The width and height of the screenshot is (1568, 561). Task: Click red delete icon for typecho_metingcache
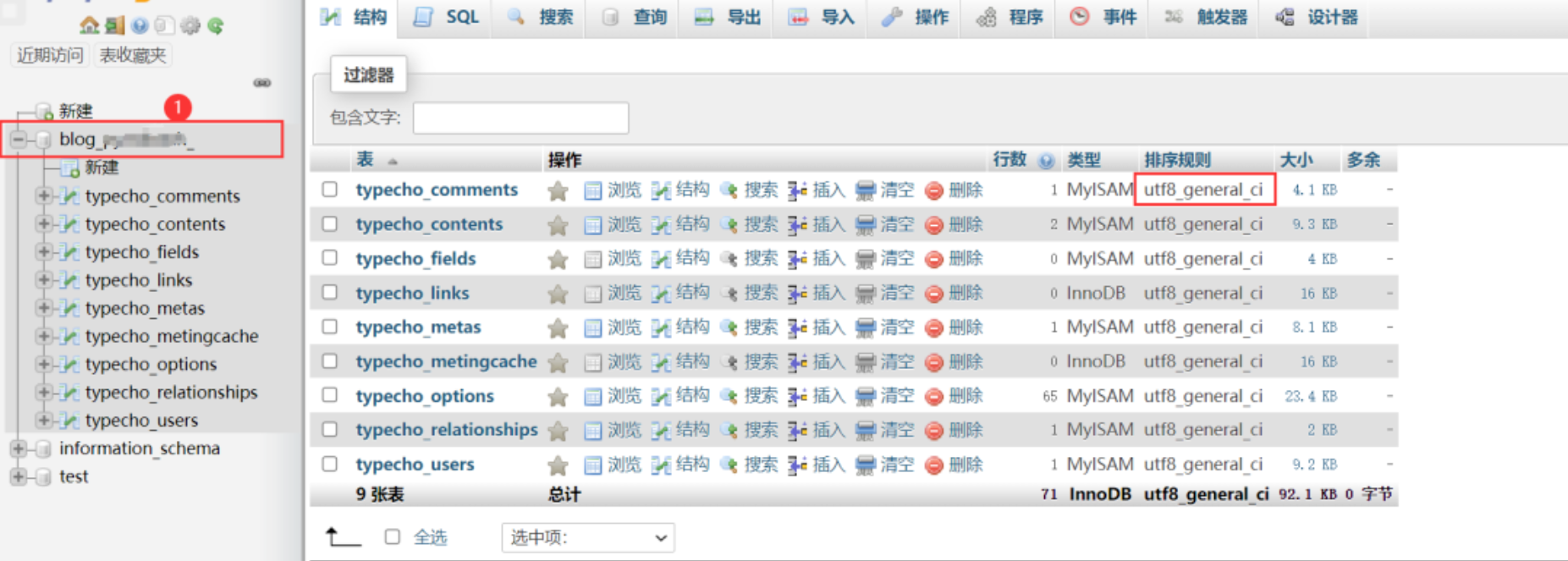(x=934, y=362)
